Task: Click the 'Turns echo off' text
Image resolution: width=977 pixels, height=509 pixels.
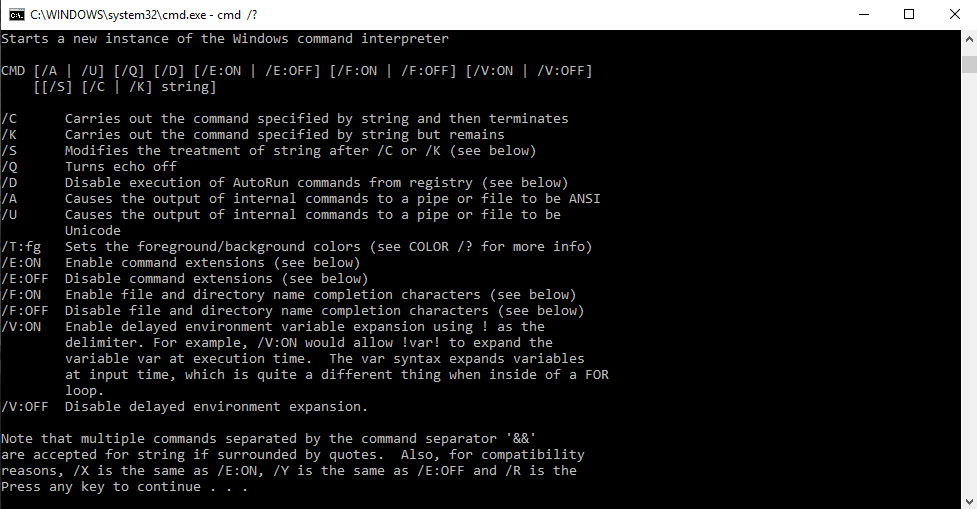Action: click(121, 166)
